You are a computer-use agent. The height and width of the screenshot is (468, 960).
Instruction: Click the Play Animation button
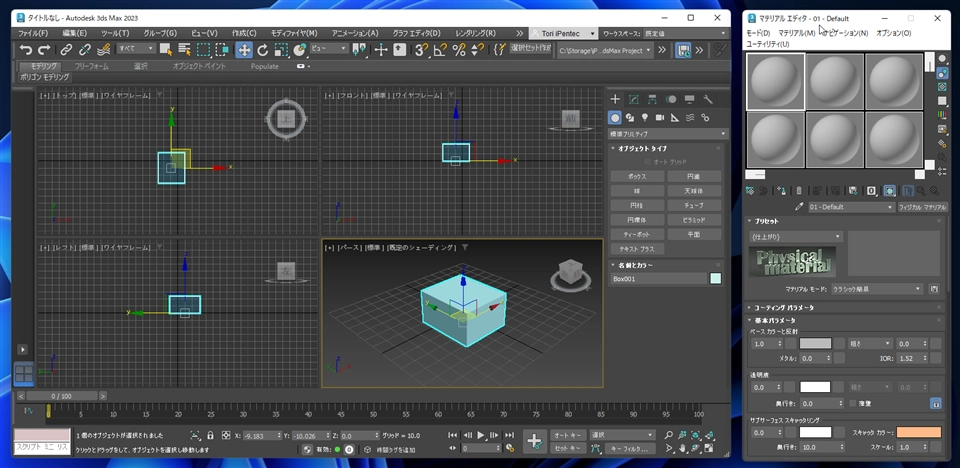[x=481, y=435]
